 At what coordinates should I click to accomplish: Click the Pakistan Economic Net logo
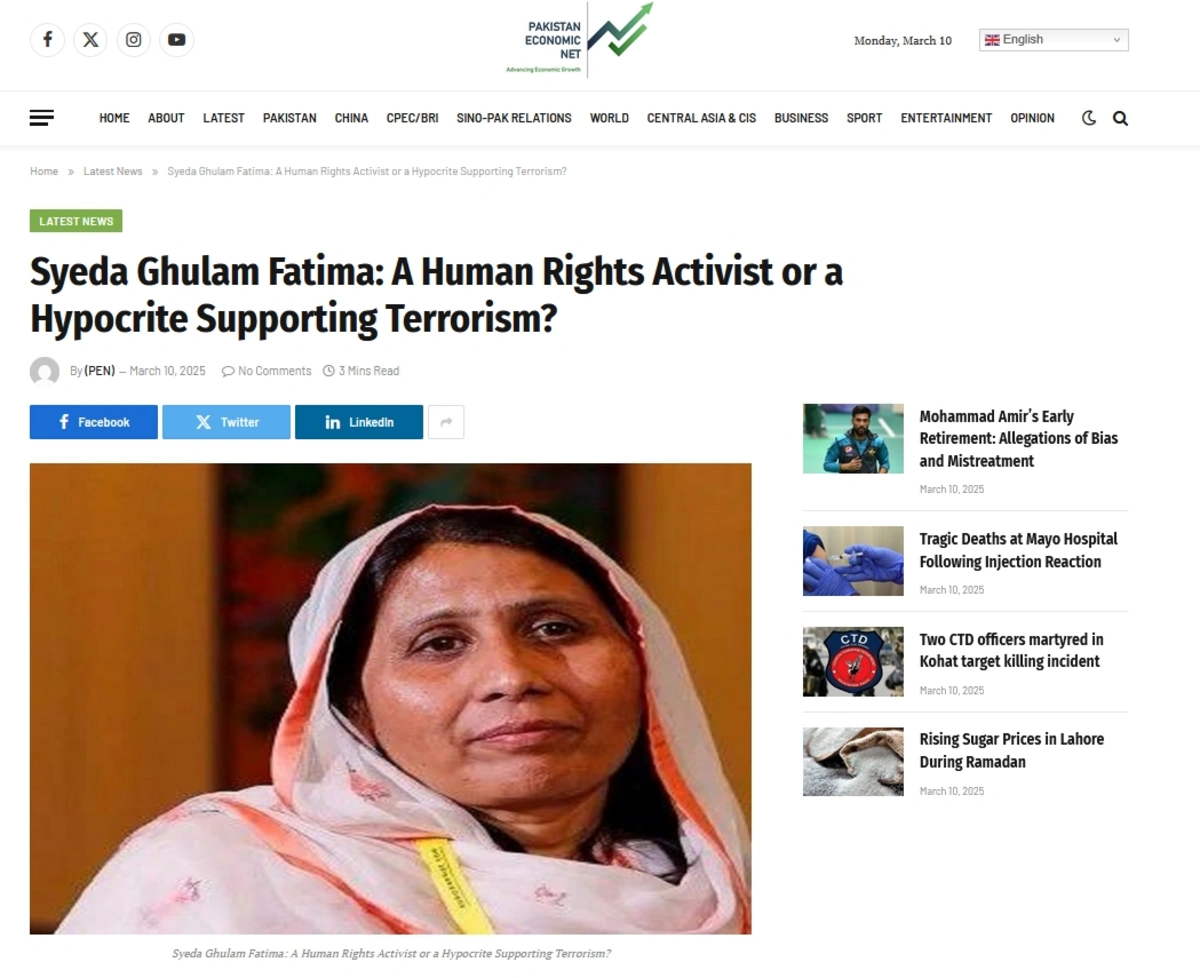579,40
